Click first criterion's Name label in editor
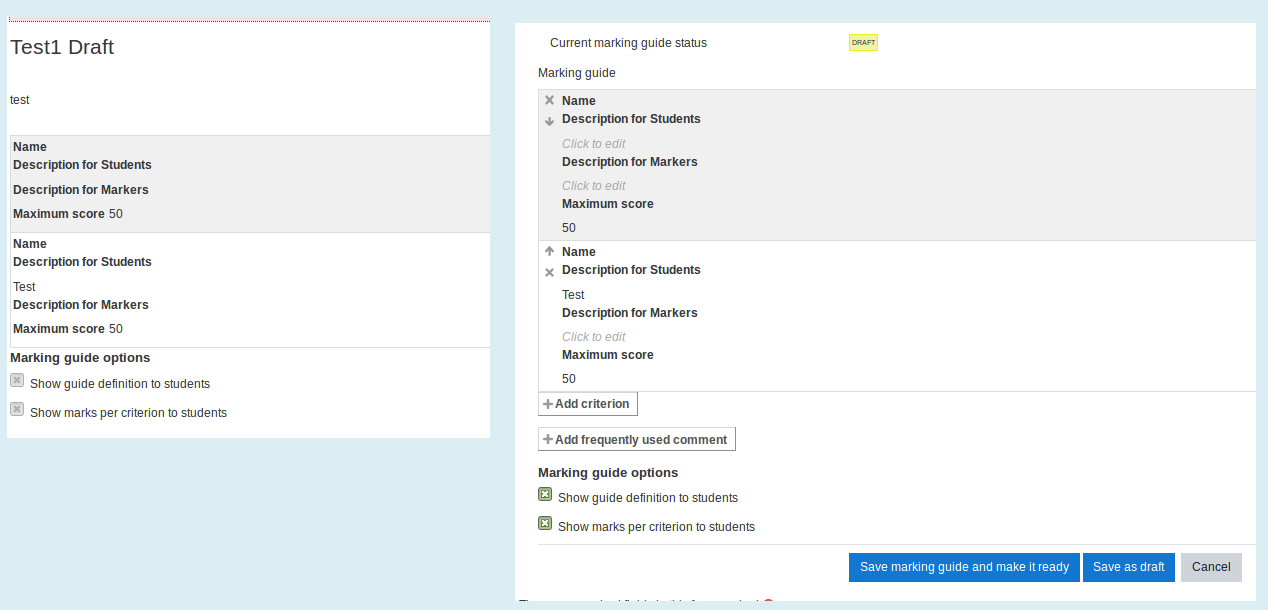The image size is (1268, 610). click(579, 101)
